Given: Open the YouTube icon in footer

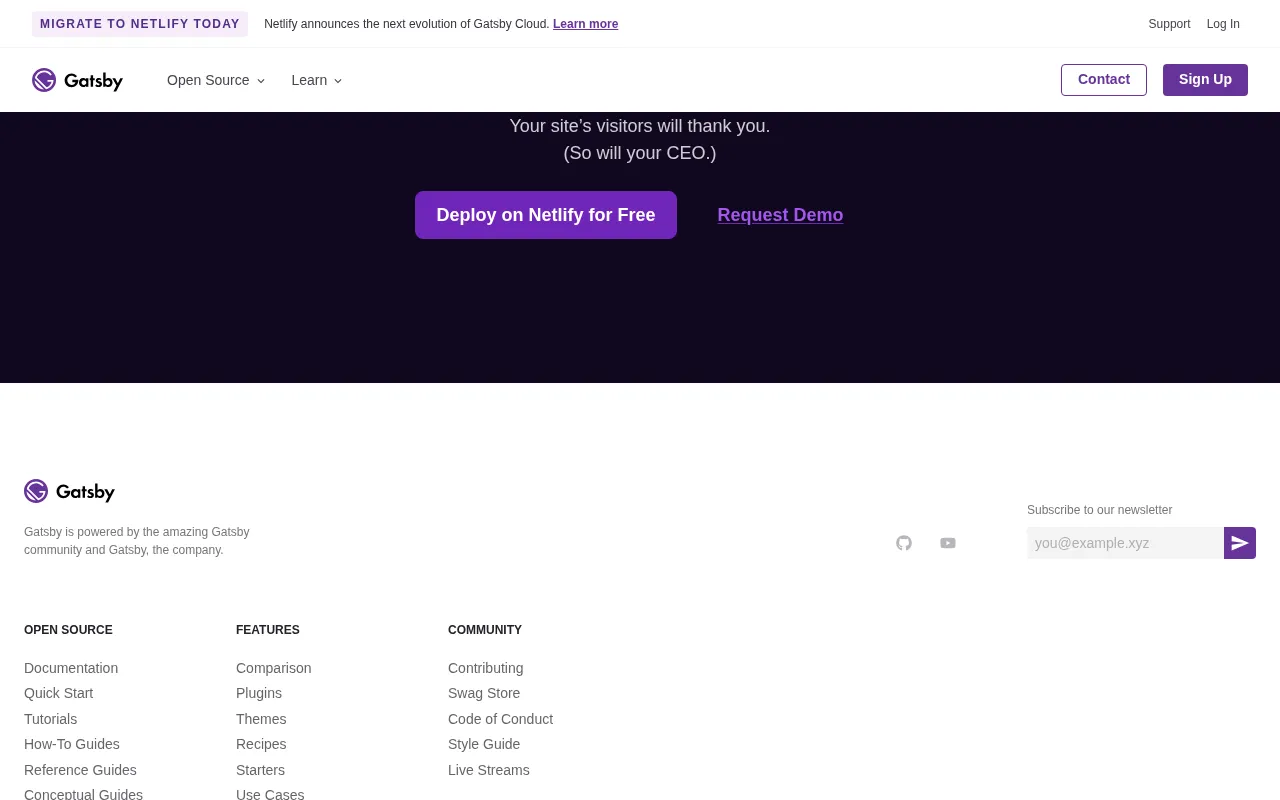Looking at the screenshot, I should tap(948, 543).
